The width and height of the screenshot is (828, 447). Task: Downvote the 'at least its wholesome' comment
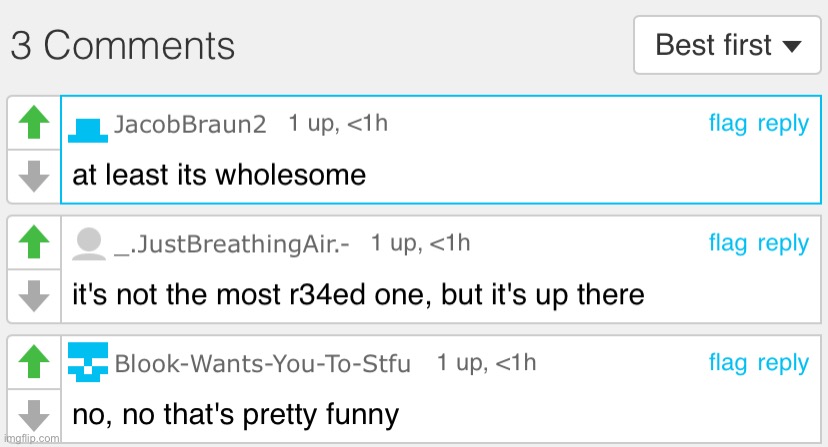pyautogui.click(x=34, y=176)
